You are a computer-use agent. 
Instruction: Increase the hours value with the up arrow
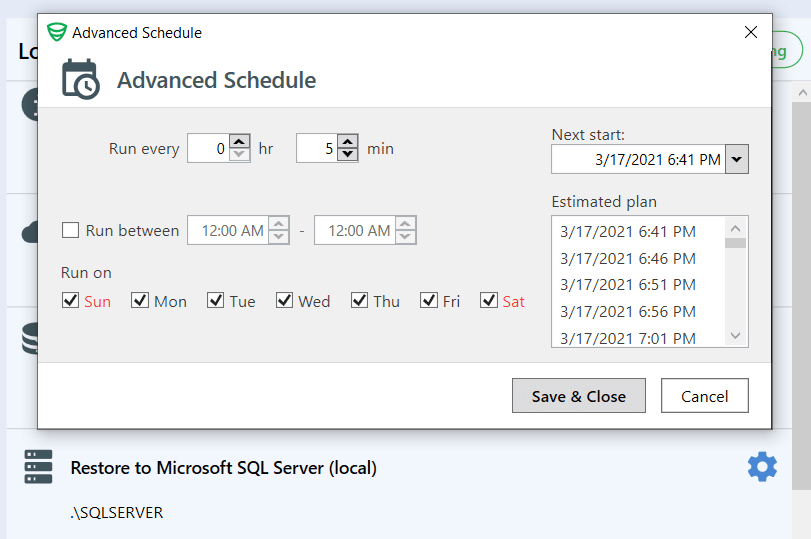point(239,141)
